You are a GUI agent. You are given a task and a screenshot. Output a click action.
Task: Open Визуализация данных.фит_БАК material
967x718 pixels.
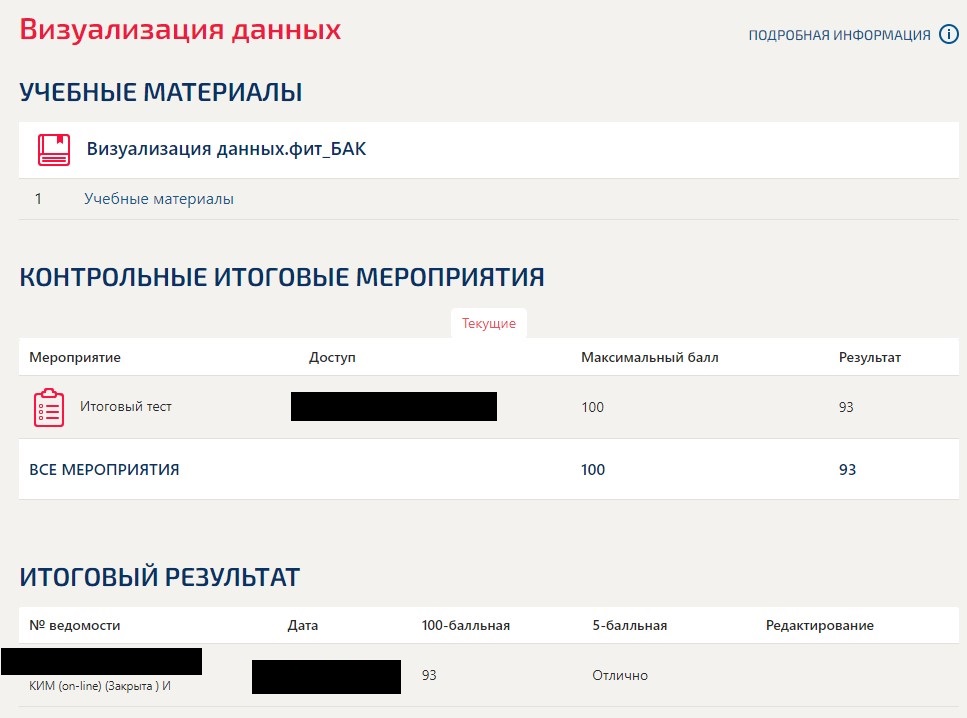click(226, 149)
